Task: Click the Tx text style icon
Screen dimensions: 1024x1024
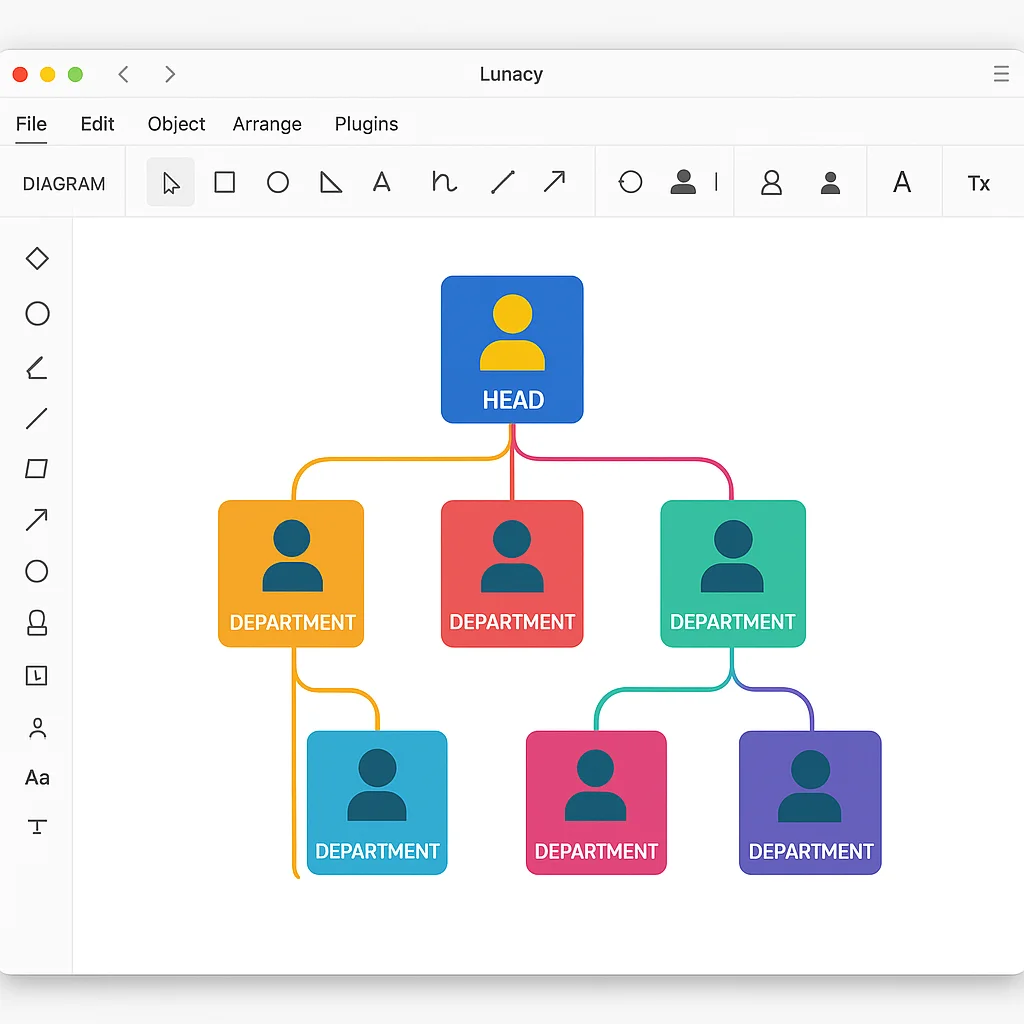Action: click(x=978, y=183)
